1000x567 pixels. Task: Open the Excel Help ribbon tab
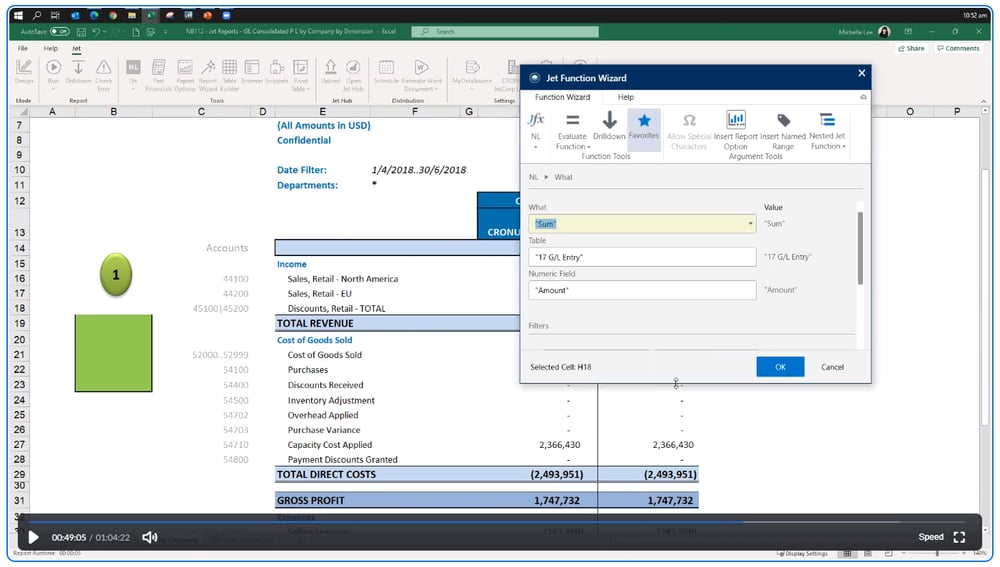tap(50, 48)
